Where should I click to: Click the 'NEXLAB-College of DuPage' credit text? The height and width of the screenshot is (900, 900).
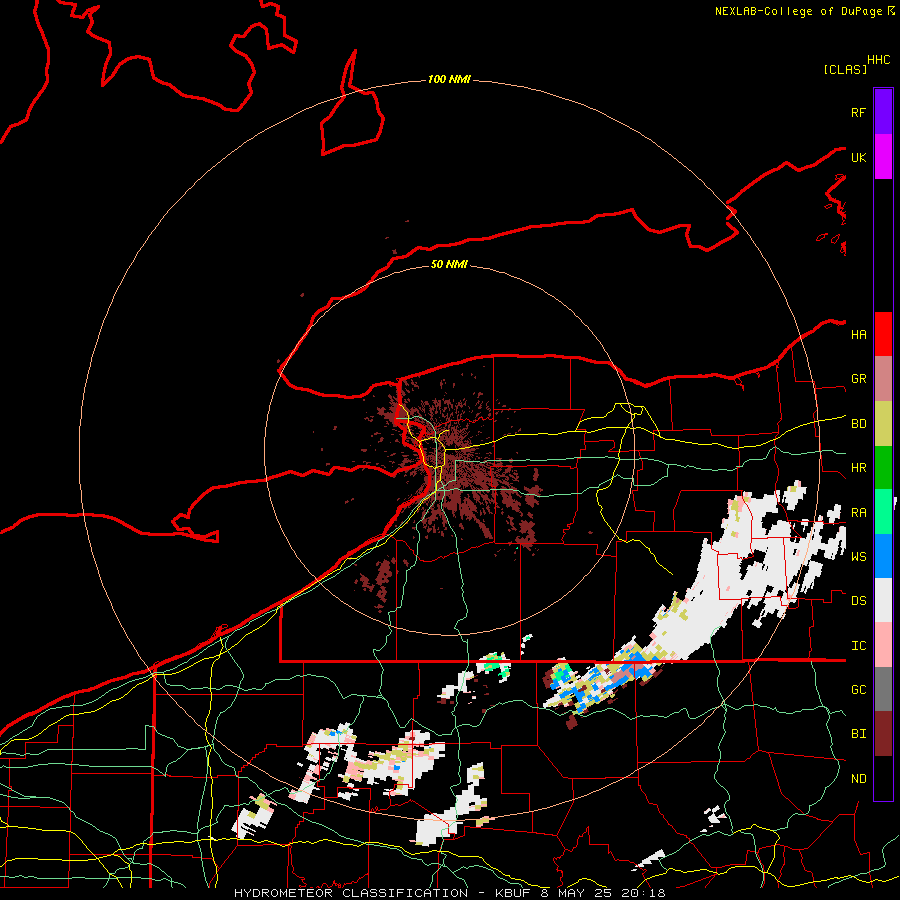(798, 11)
